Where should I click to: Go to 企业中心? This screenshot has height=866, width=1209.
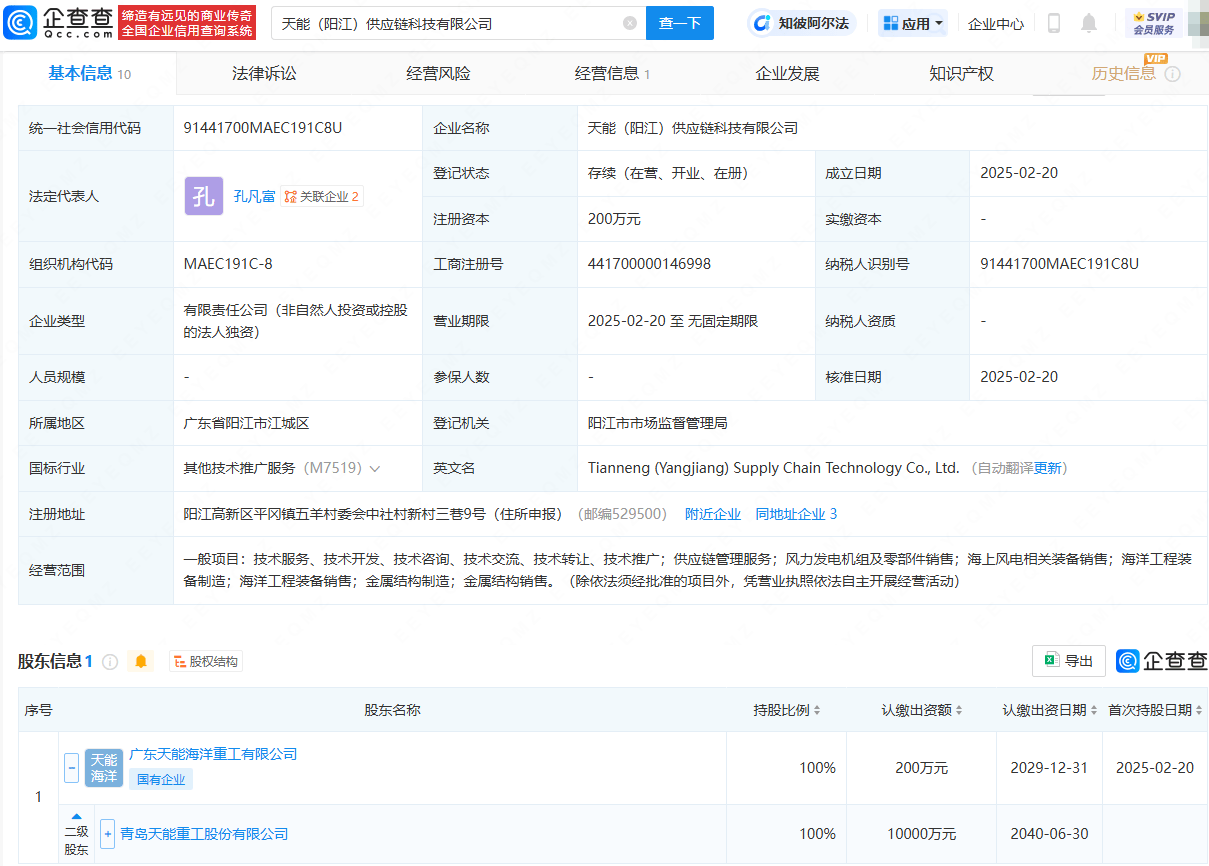coord(996,23)
